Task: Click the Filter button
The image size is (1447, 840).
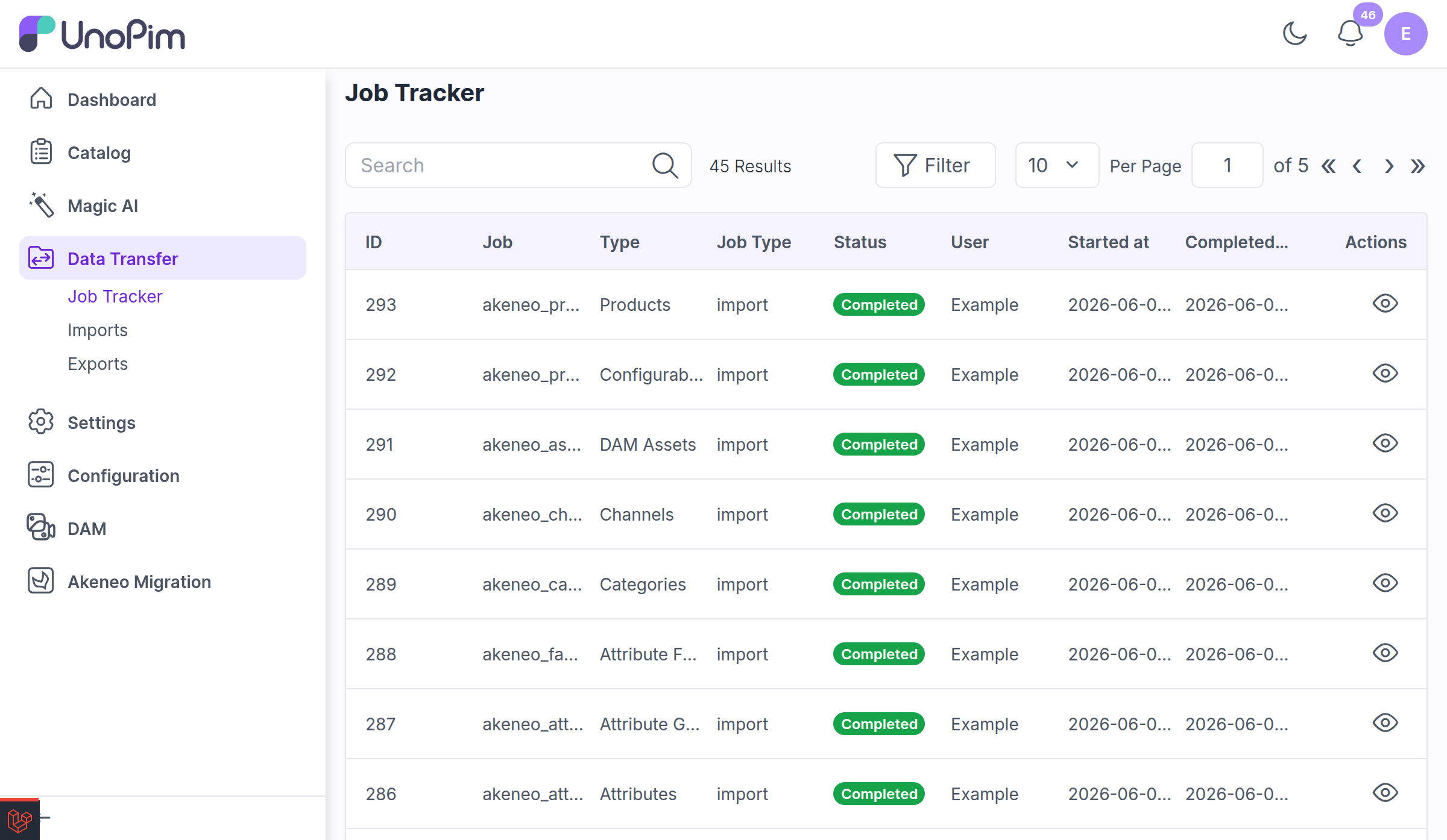Action: pos(935,165)
